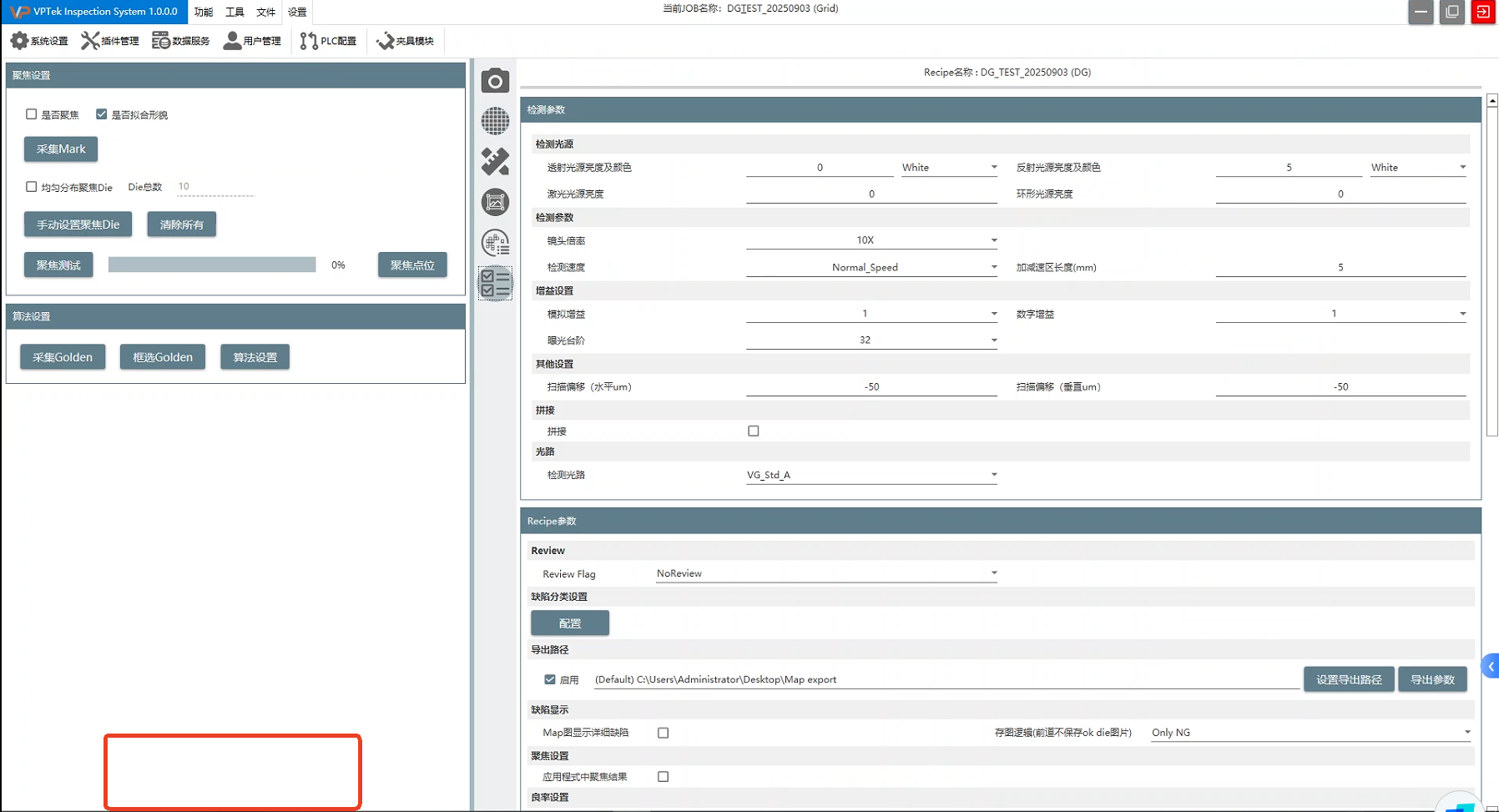Click the camera icon in the sidebar
The width and height of the screenshot is (1499, 812).
click(x=495, y=81)
